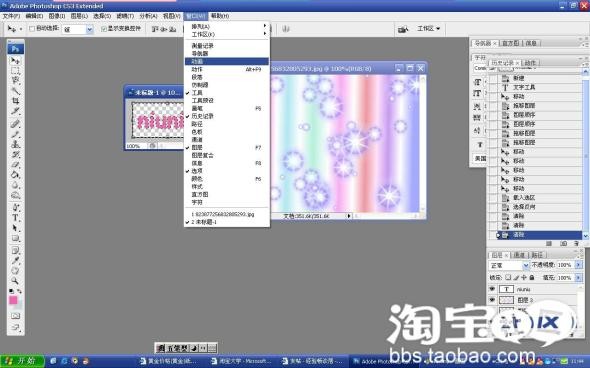
Task: Hide the niuniu text layer eye
Action: 492,289
